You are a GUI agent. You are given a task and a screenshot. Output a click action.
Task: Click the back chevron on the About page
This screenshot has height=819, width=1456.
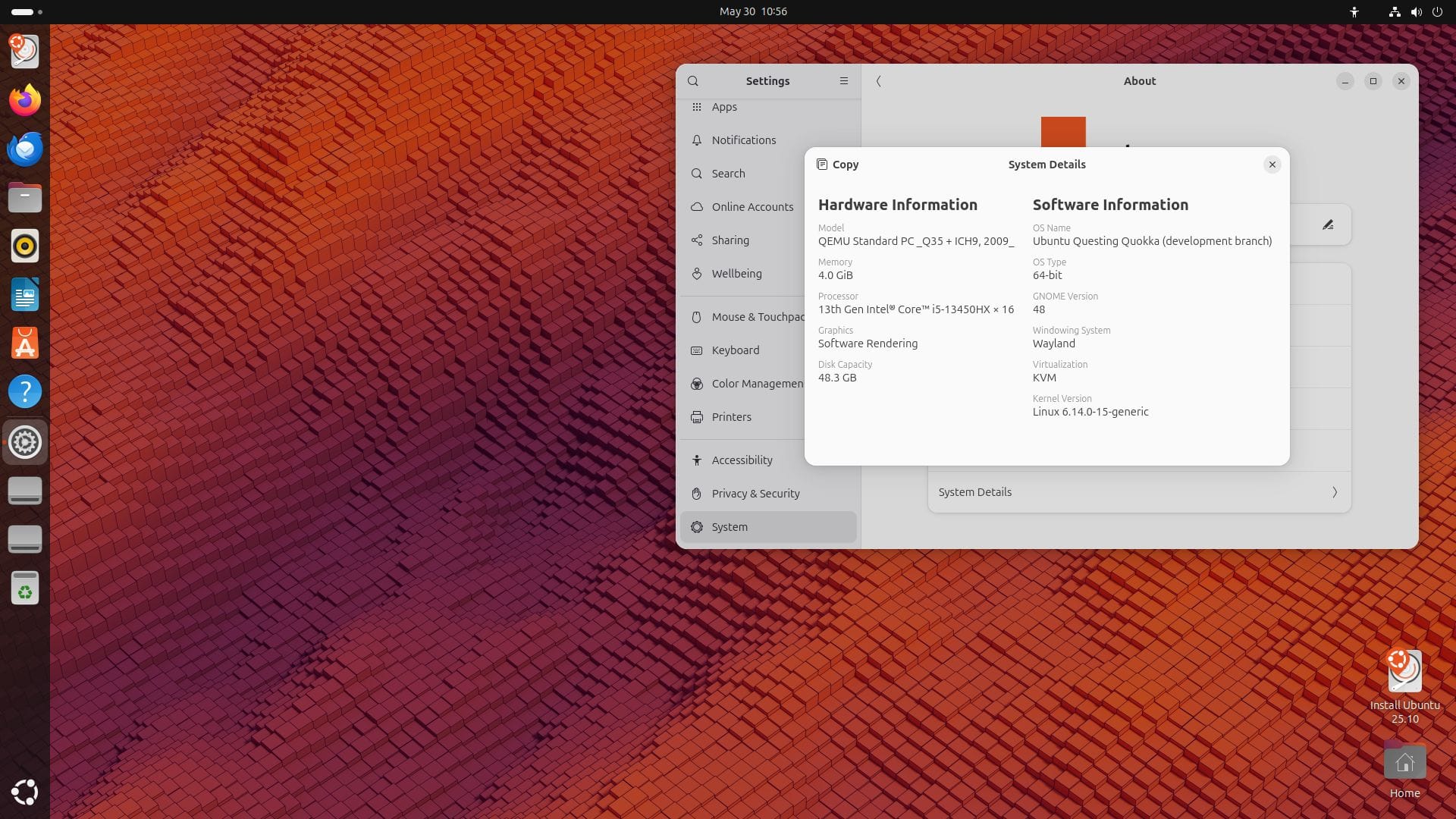[x=879, y=81]
